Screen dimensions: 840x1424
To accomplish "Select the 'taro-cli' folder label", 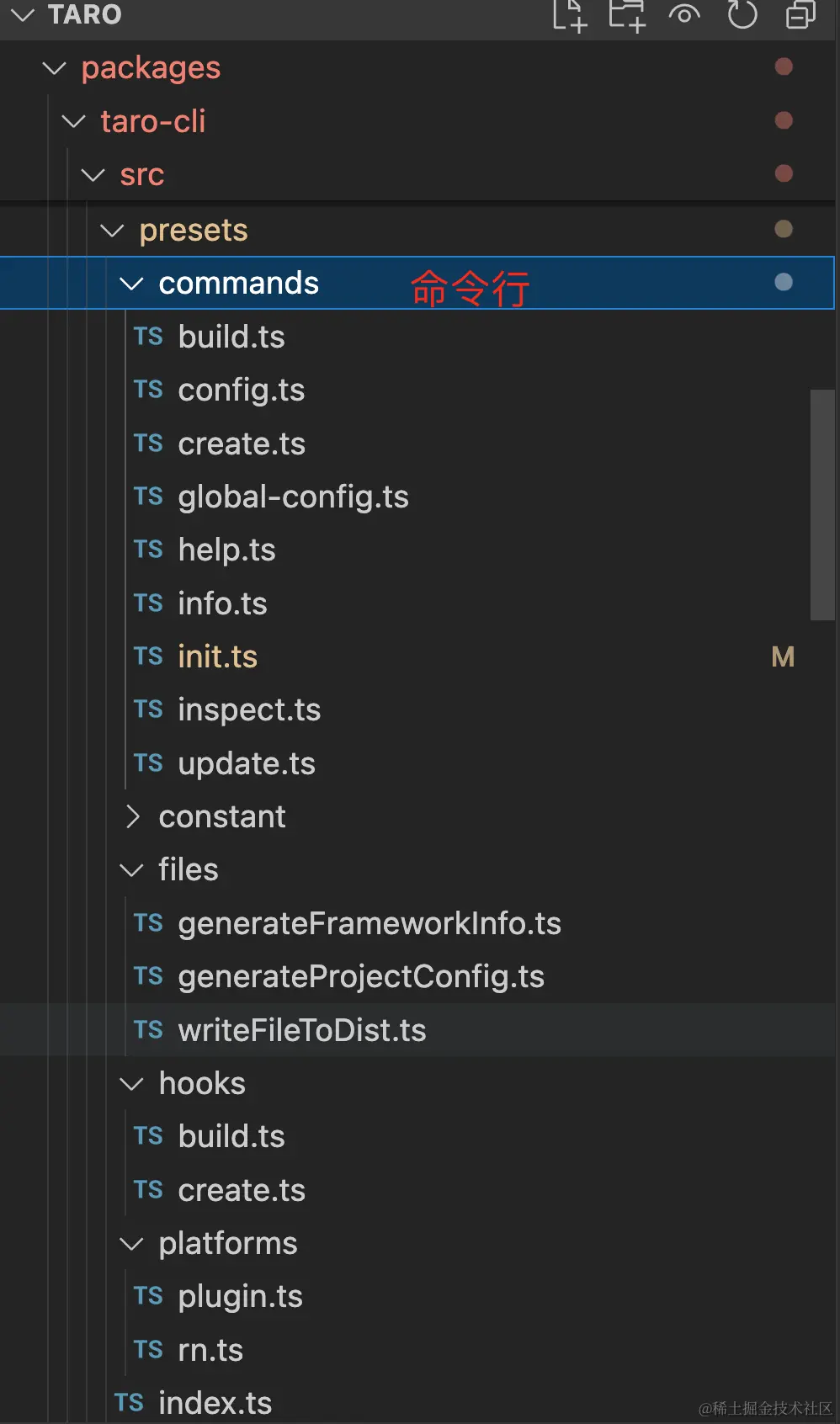I will tap(153, 122).
